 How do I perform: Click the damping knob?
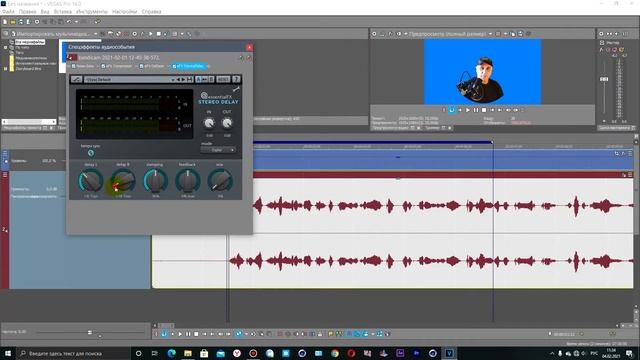155,181
